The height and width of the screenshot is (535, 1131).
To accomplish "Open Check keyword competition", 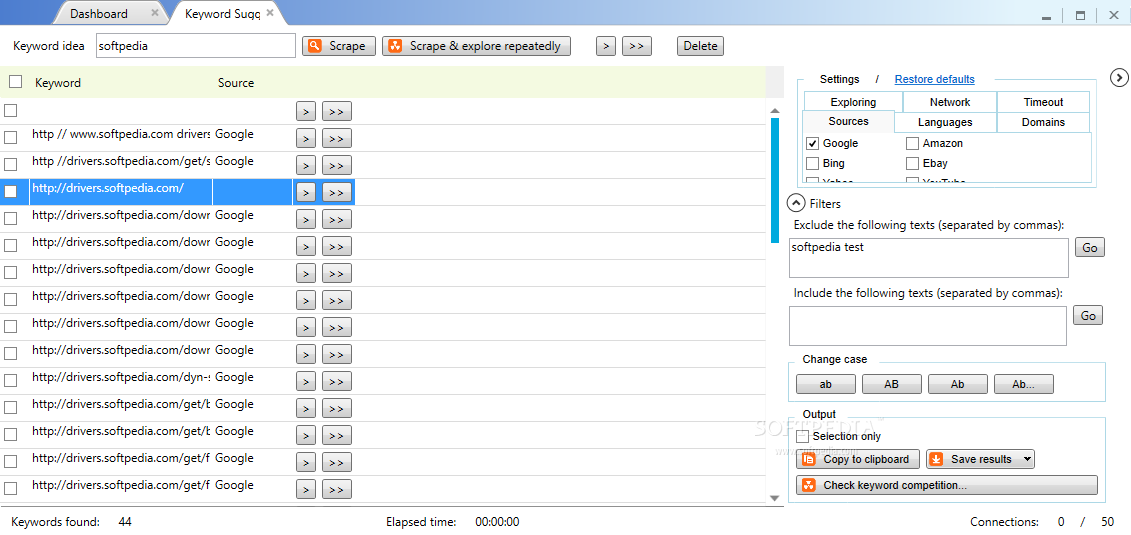I will coord(946,485).
